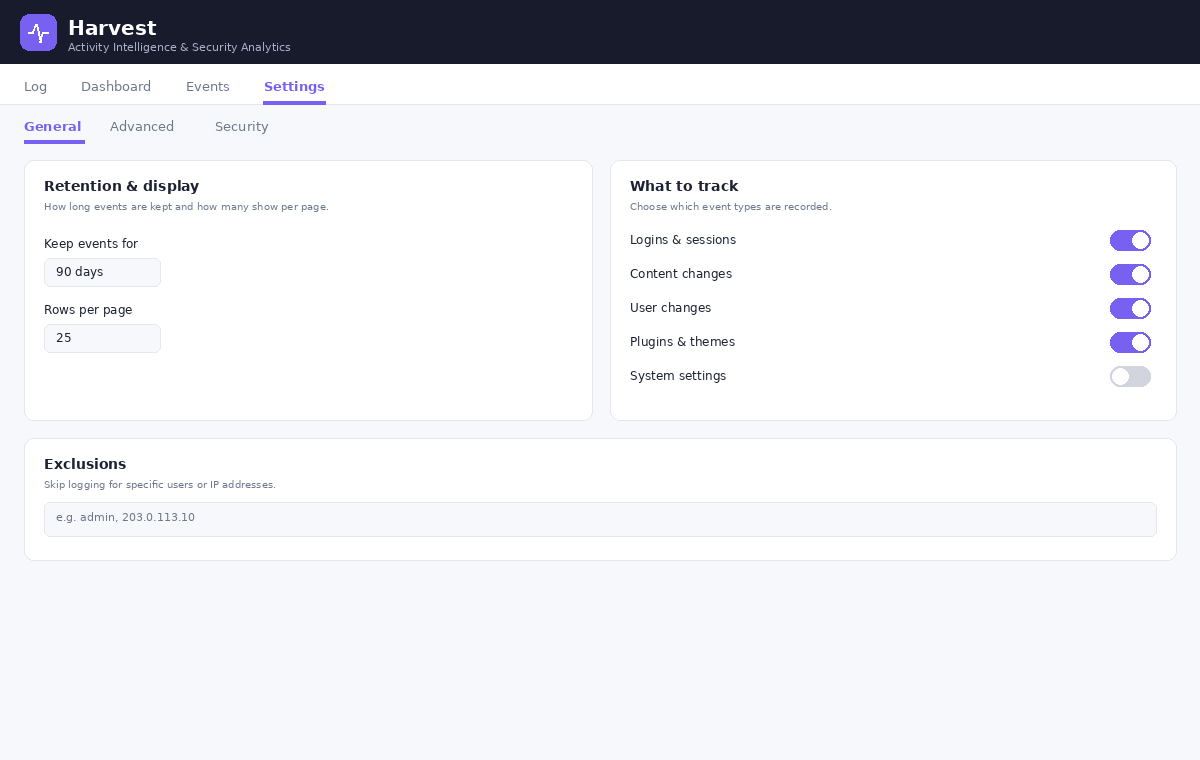The width and height of the screenshot is (1200, 760).
Task: Click the Plugins & themes label
Action: [682, 342]
